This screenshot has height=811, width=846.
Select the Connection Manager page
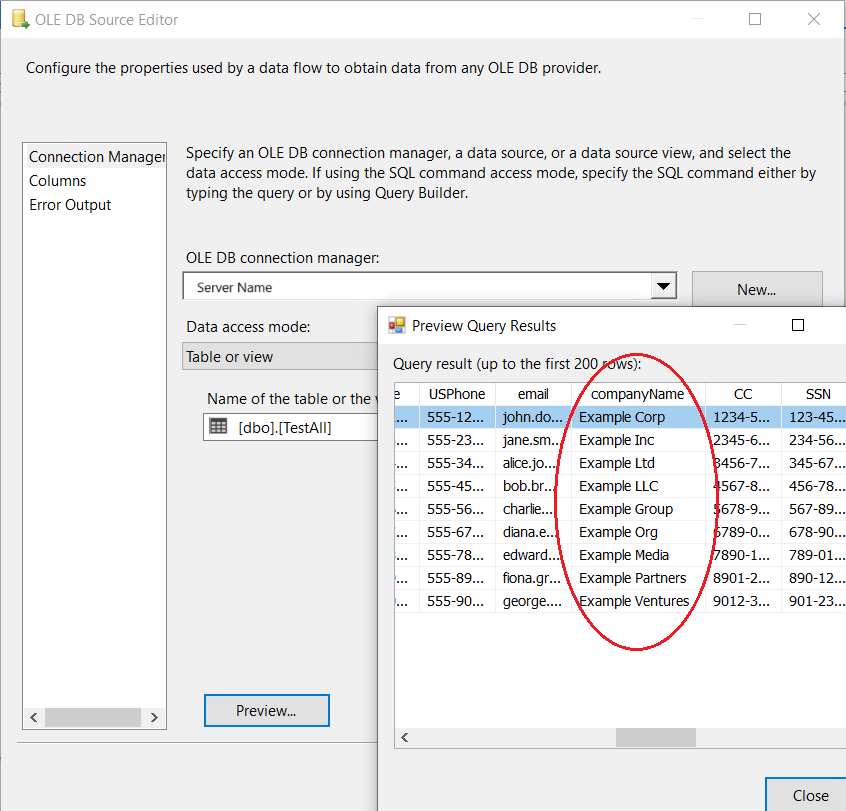pyautogui.click(x=96, y=157)
